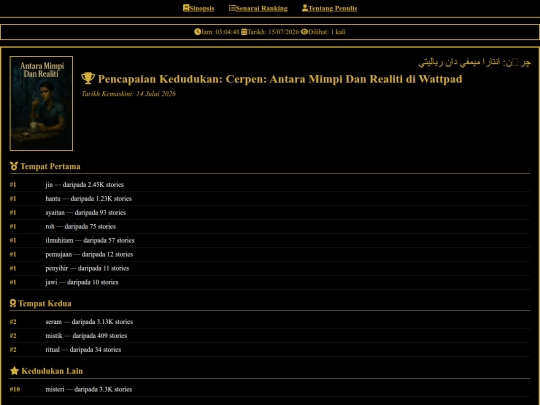Open the Antara Mimpi Dan Realiti cover image
The image size is (540, 405).
point(41,103)
